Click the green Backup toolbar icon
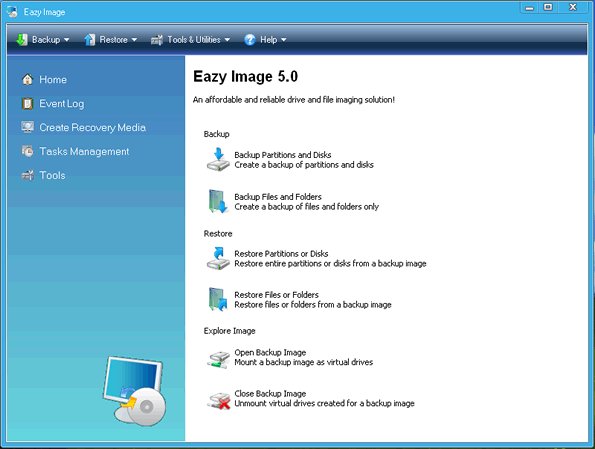 pos(22,39)
